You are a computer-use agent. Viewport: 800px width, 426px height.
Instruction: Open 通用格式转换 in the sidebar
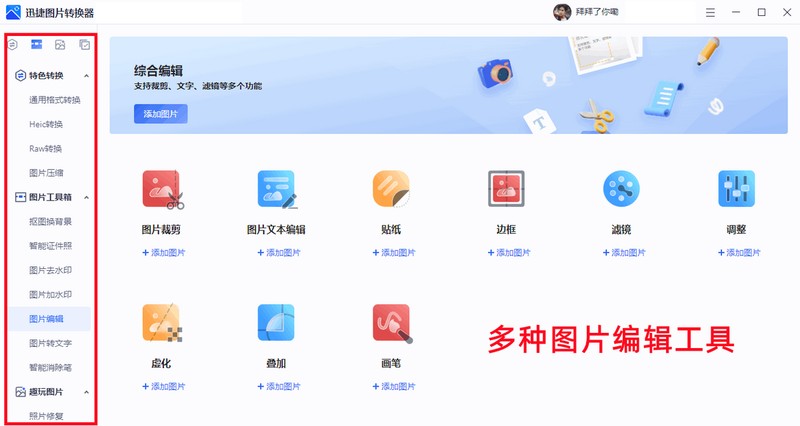coord(55,100)
